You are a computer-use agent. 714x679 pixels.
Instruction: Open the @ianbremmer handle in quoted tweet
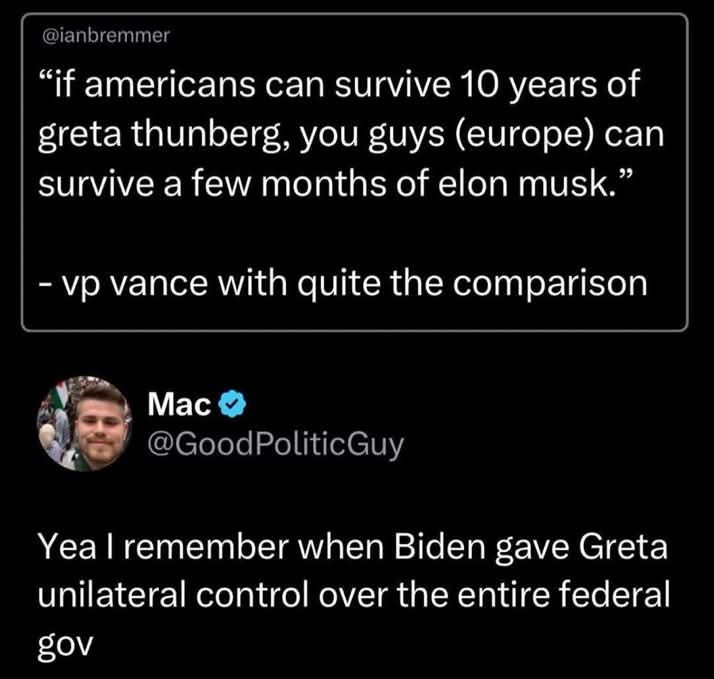(x=106, y=36)
